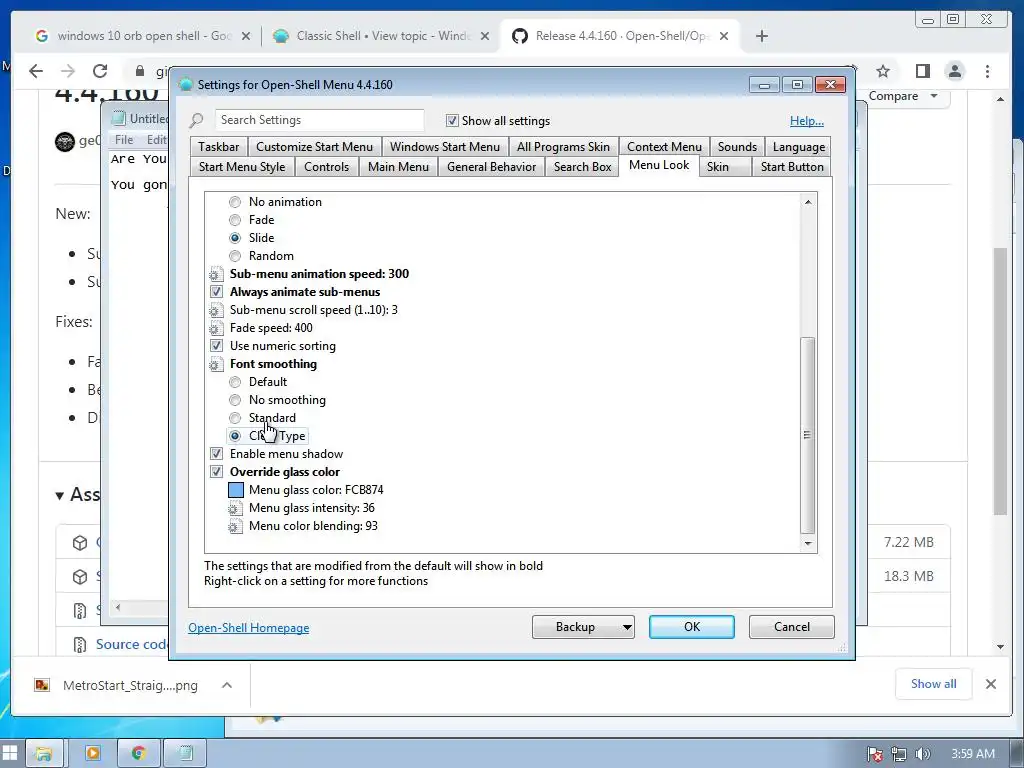Open a new Chrome tab with plus
The image size is (1024, 768).
pyautogui.click(x=761, y=36)
